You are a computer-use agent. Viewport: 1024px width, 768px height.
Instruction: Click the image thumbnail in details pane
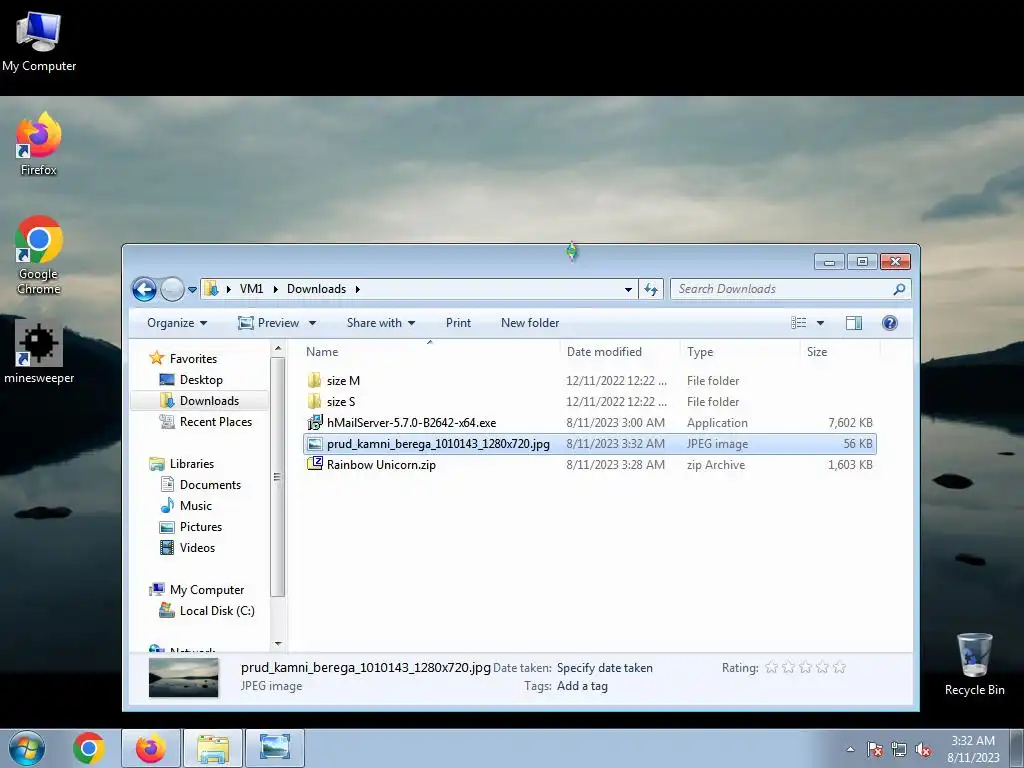point(184,677)
